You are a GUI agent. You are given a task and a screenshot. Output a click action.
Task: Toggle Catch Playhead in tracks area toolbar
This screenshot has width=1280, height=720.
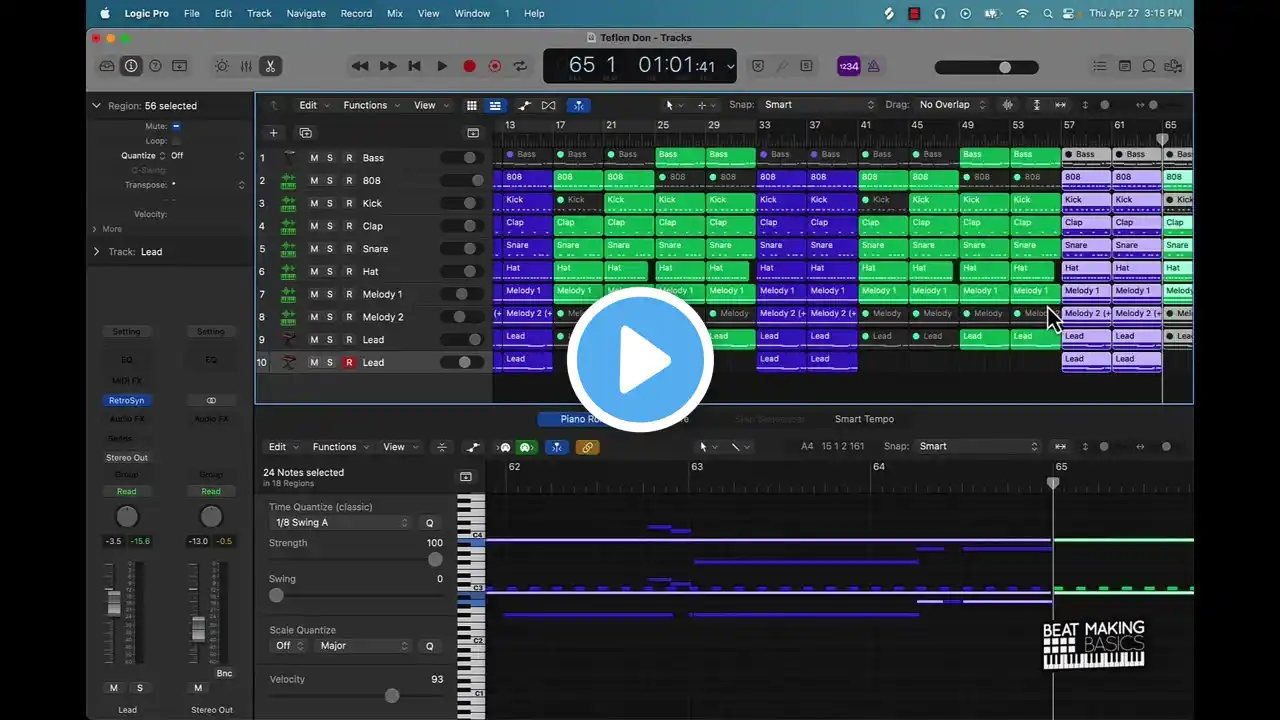pos(579,105)
